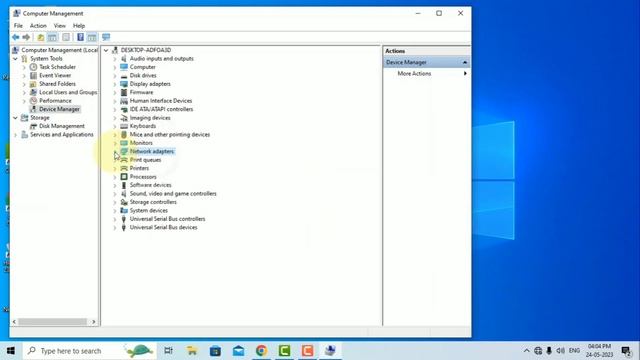The height and width of the screenshot is (360, 640).
Task: Click the Keyboards category icon
Action: click(124, 126)
